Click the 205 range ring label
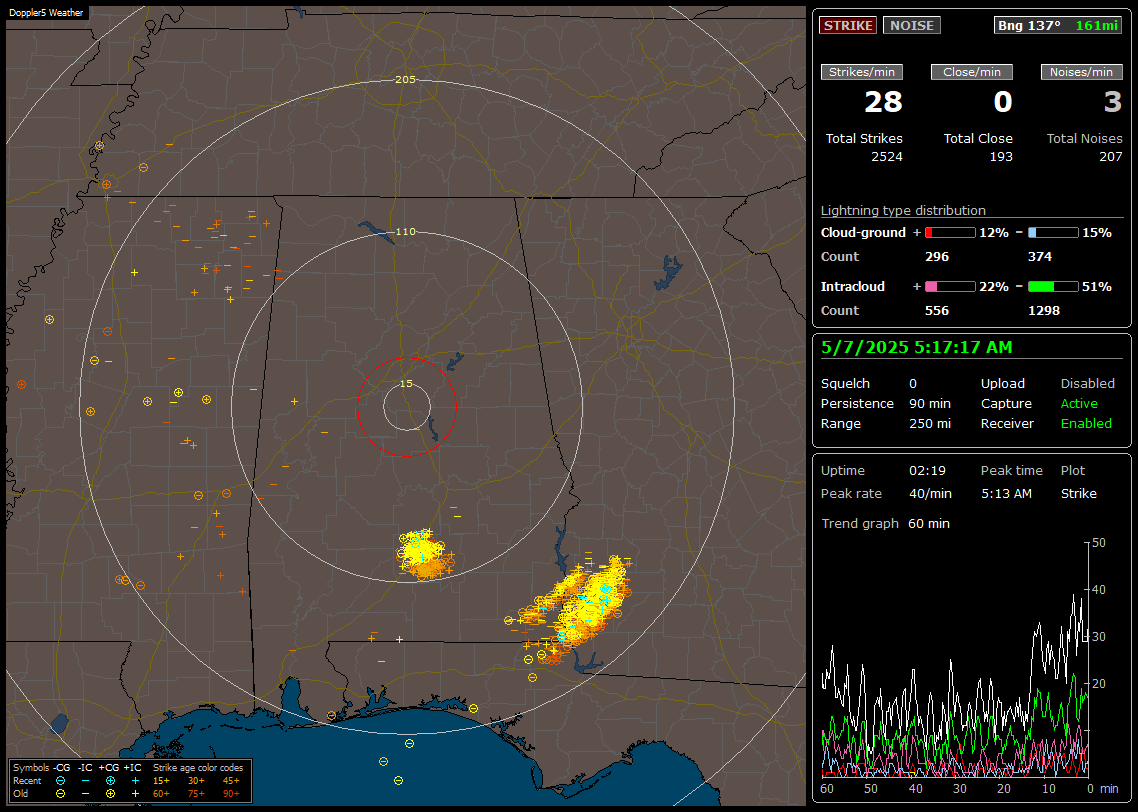The width and height of the screenshot is (1138, 812). pos(405,80)
